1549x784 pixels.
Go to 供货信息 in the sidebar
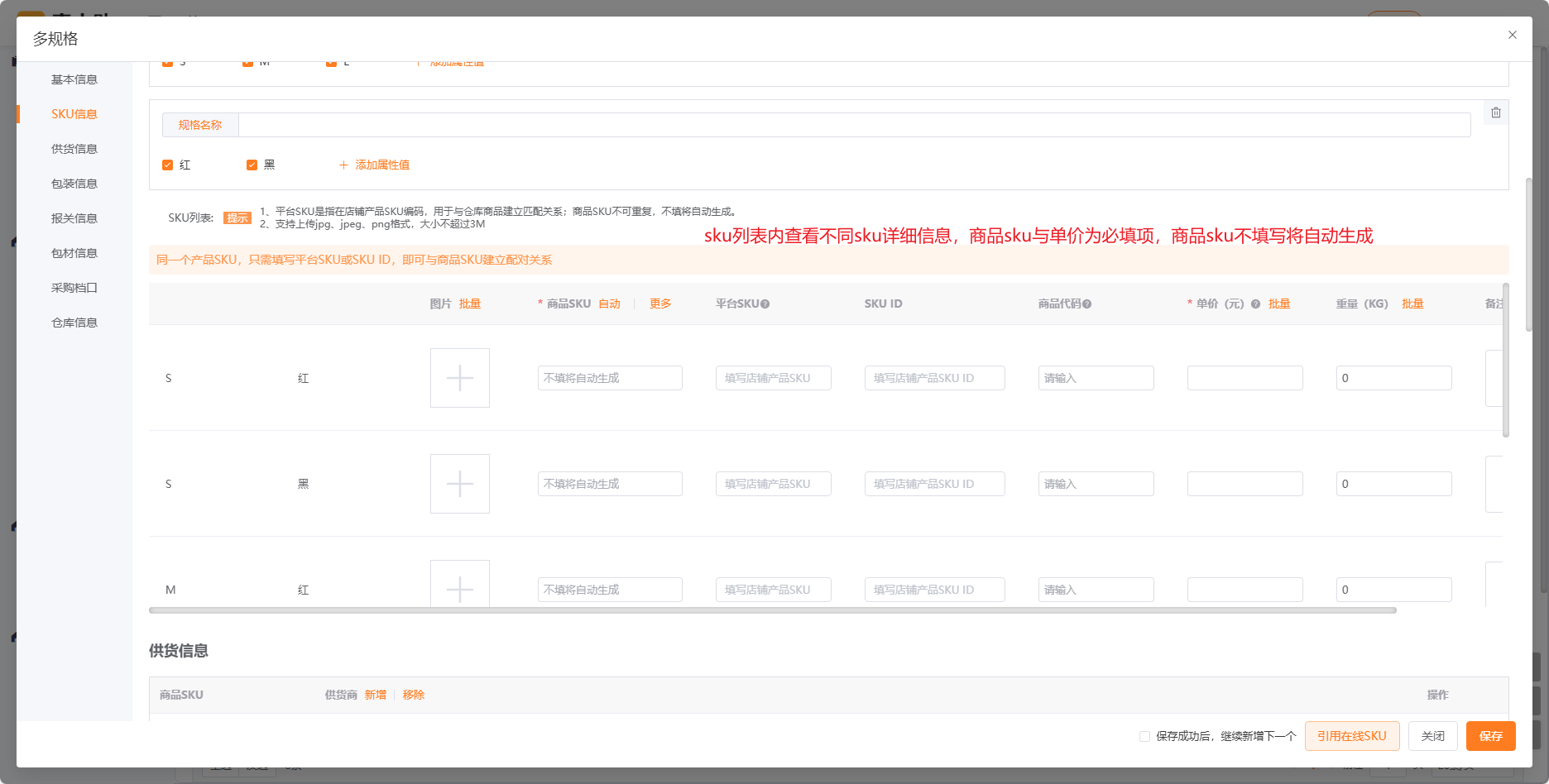click(74, 149)
